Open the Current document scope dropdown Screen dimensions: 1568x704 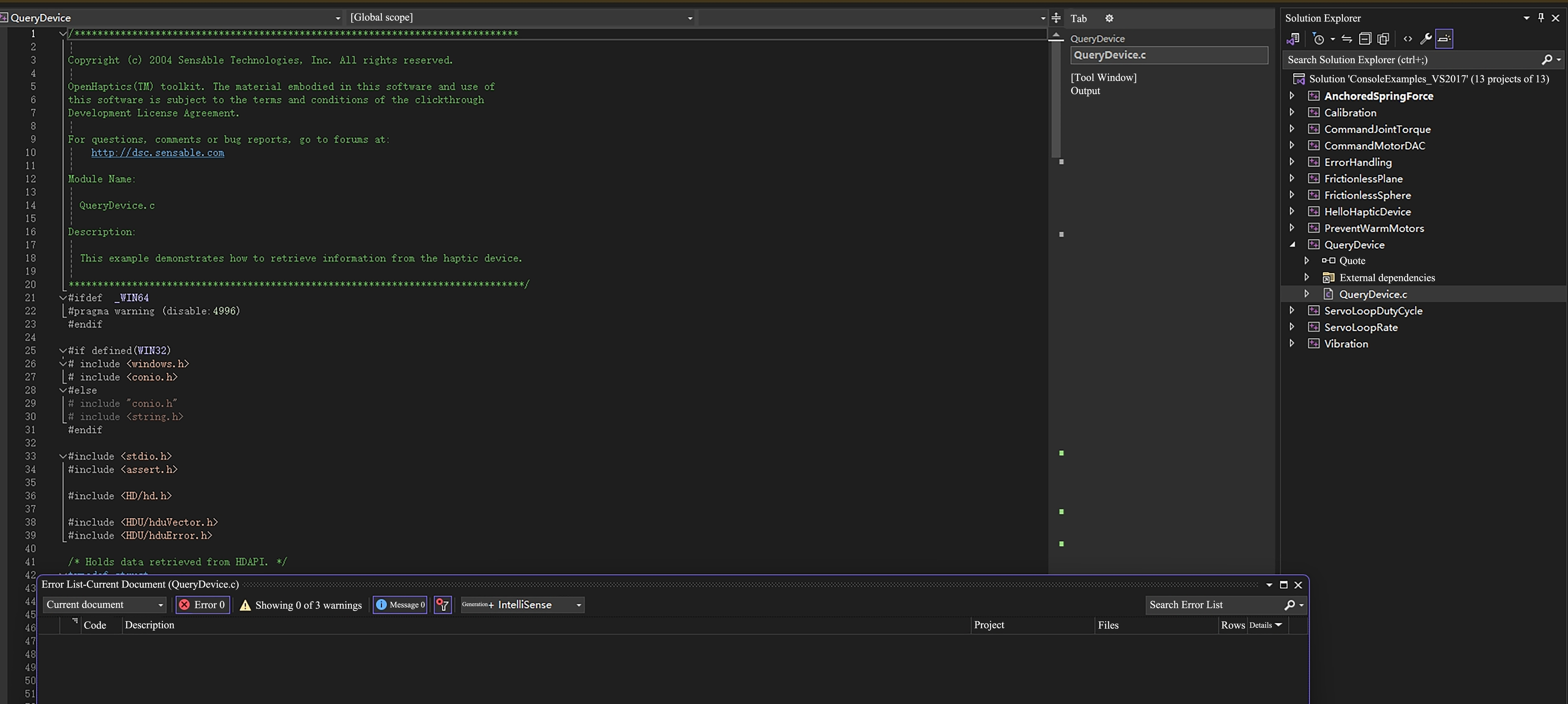[x=105, y=605]
